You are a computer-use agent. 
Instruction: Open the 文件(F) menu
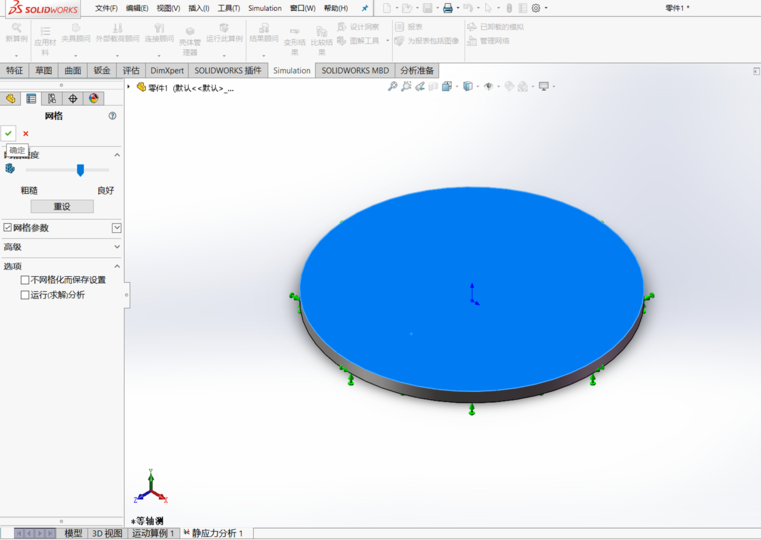click(106, 8)
